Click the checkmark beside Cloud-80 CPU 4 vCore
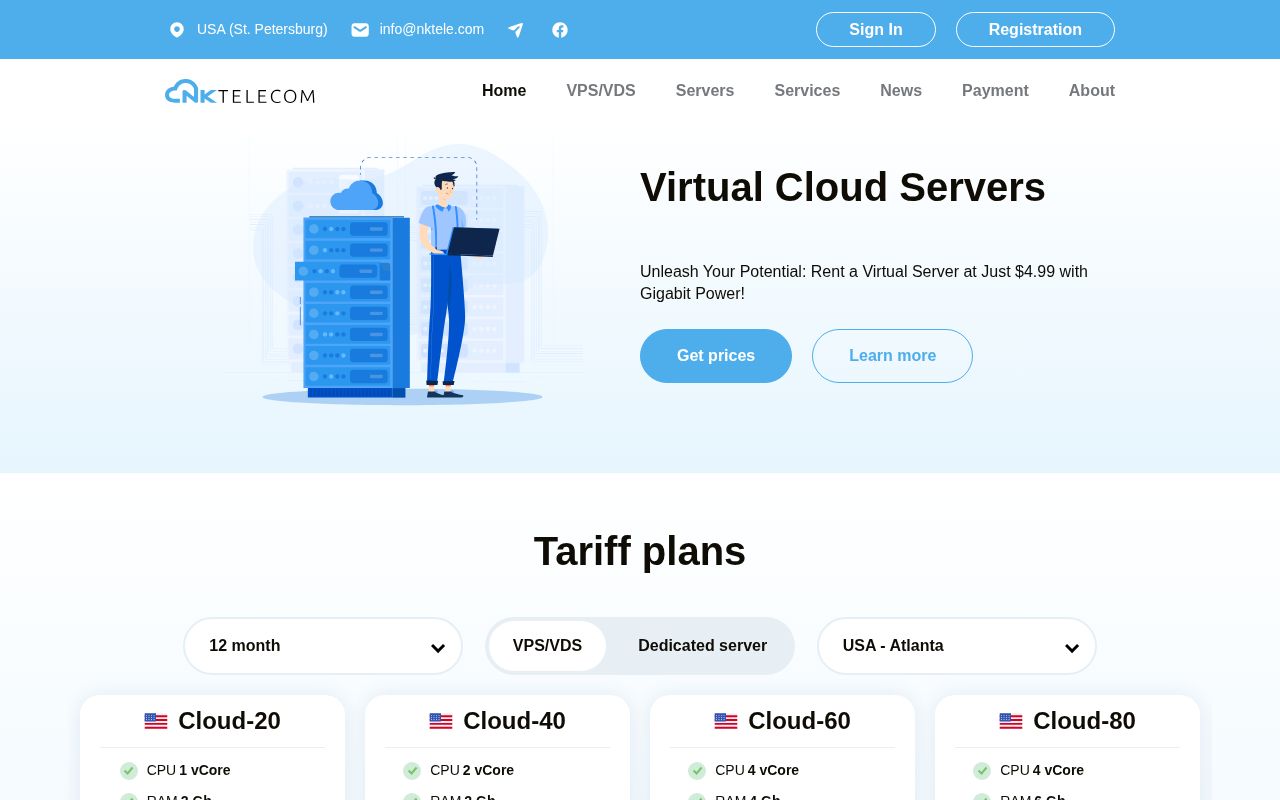Viewport: 1280px width, 800px height. point(982,771)
